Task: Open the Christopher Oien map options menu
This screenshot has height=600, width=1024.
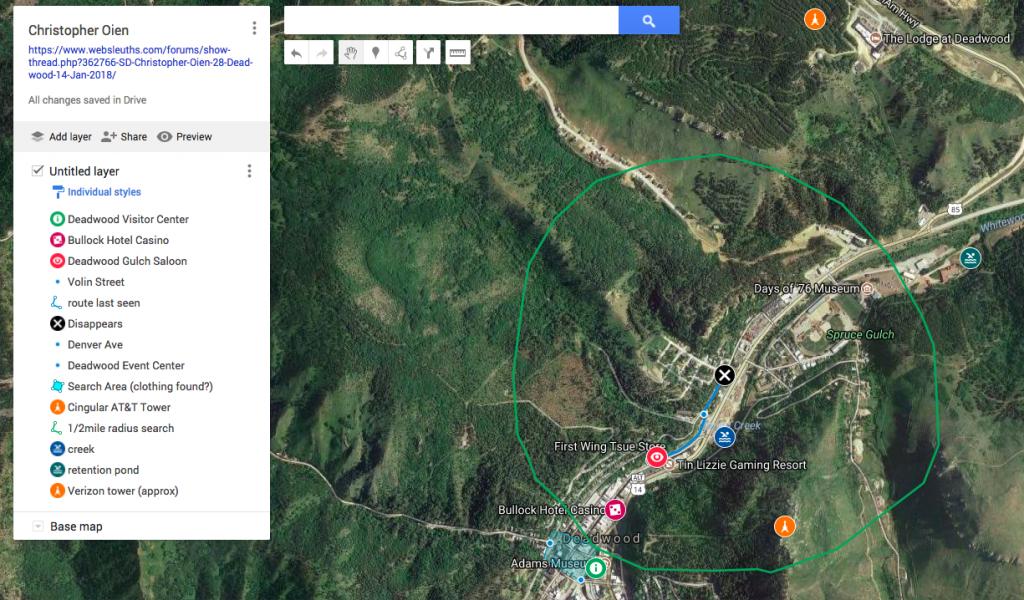Action: (254, 28)
